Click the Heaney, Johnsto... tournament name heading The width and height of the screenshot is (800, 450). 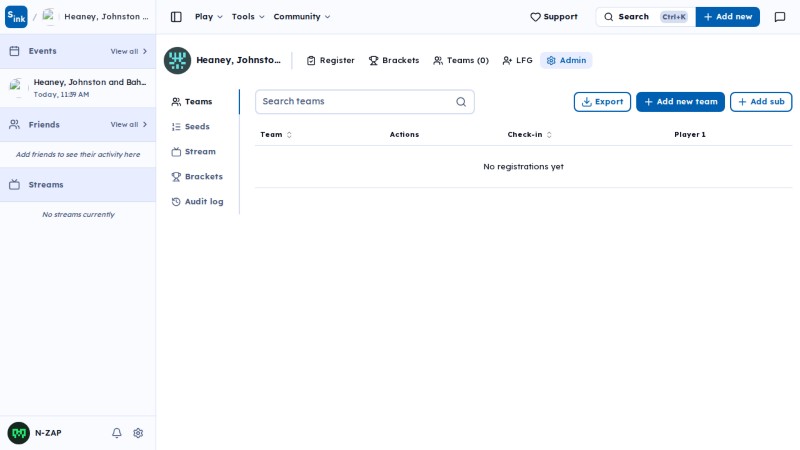(238, 60)
